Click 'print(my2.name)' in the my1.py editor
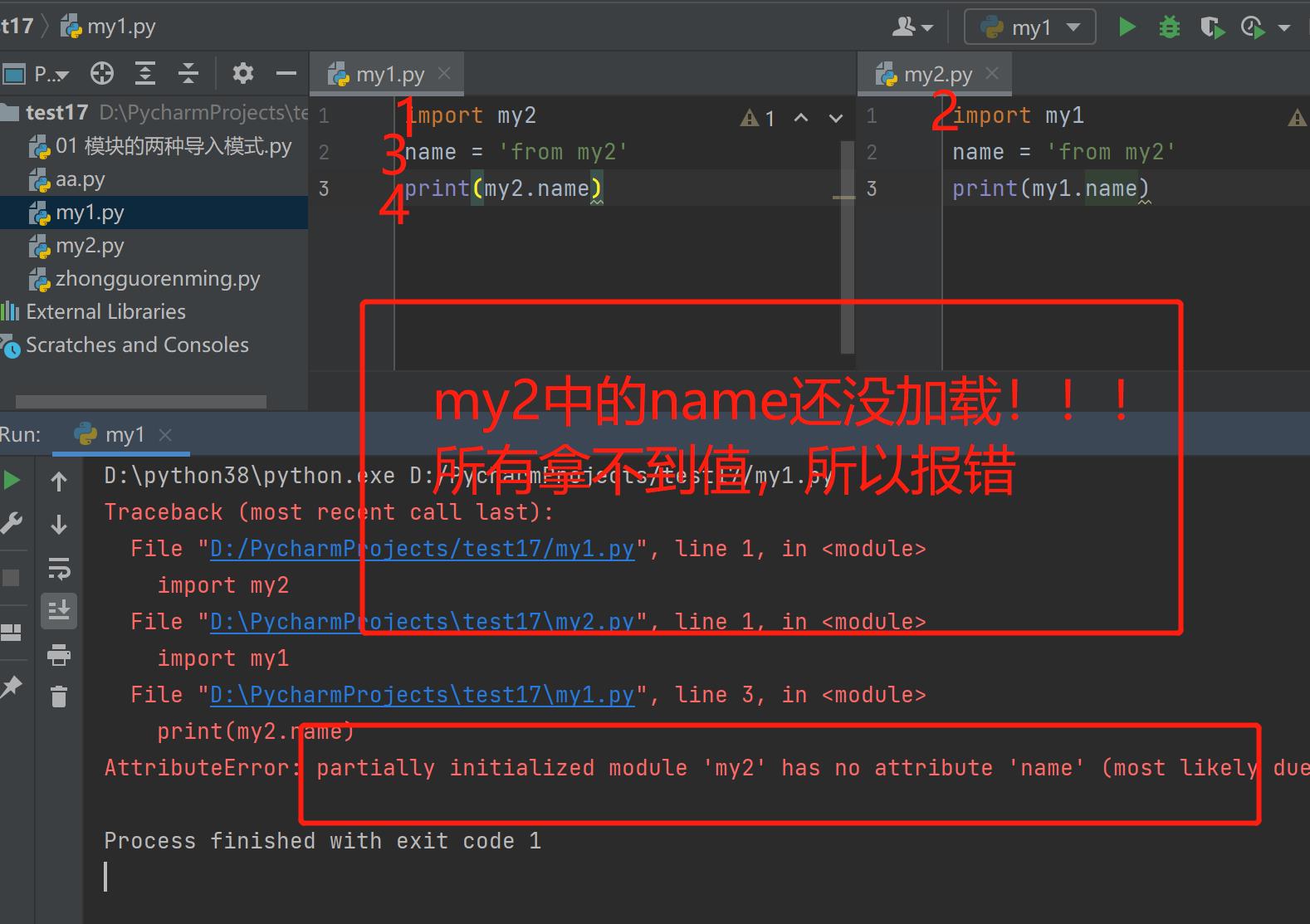This screenshot has height=924, width=1310. click(503, 188)
